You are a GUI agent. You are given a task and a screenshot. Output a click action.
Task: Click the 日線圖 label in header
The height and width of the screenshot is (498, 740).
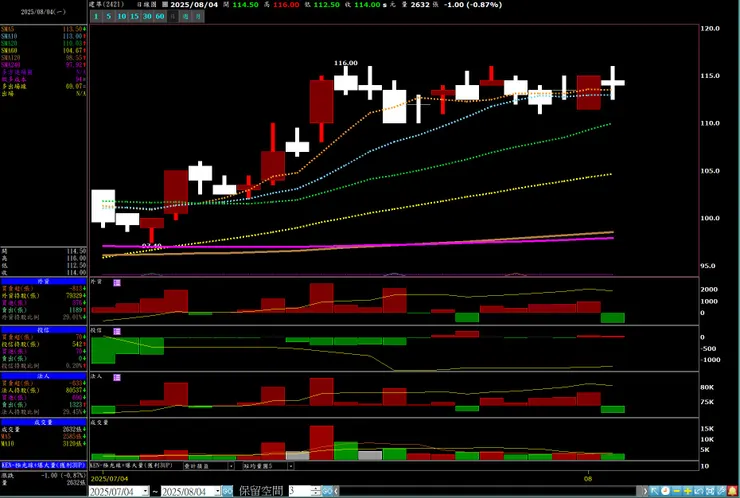point(146,5)
